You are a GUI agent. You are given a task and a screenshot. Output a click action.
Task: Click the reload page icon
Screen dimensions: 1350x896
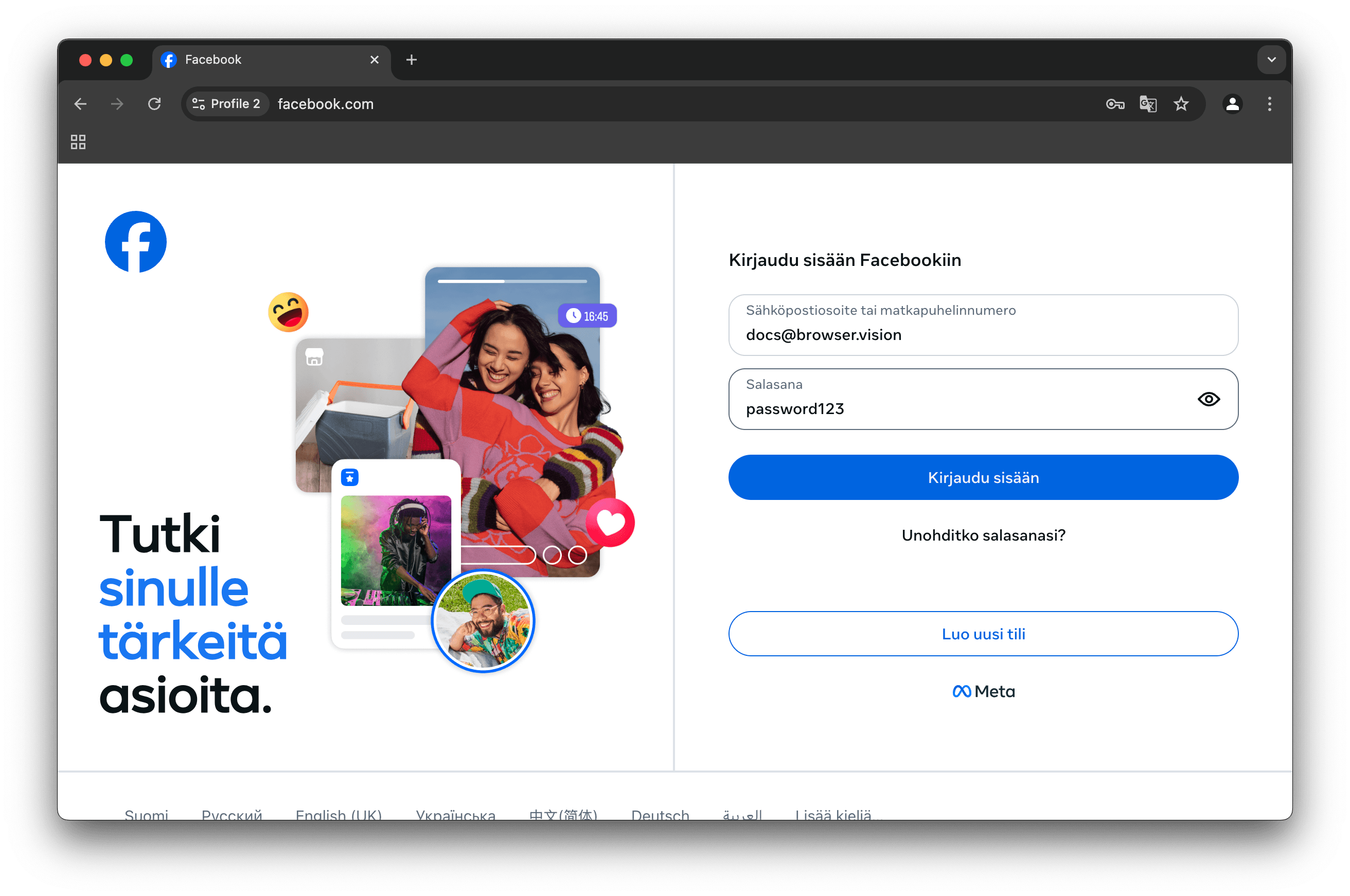click(154, 104)
